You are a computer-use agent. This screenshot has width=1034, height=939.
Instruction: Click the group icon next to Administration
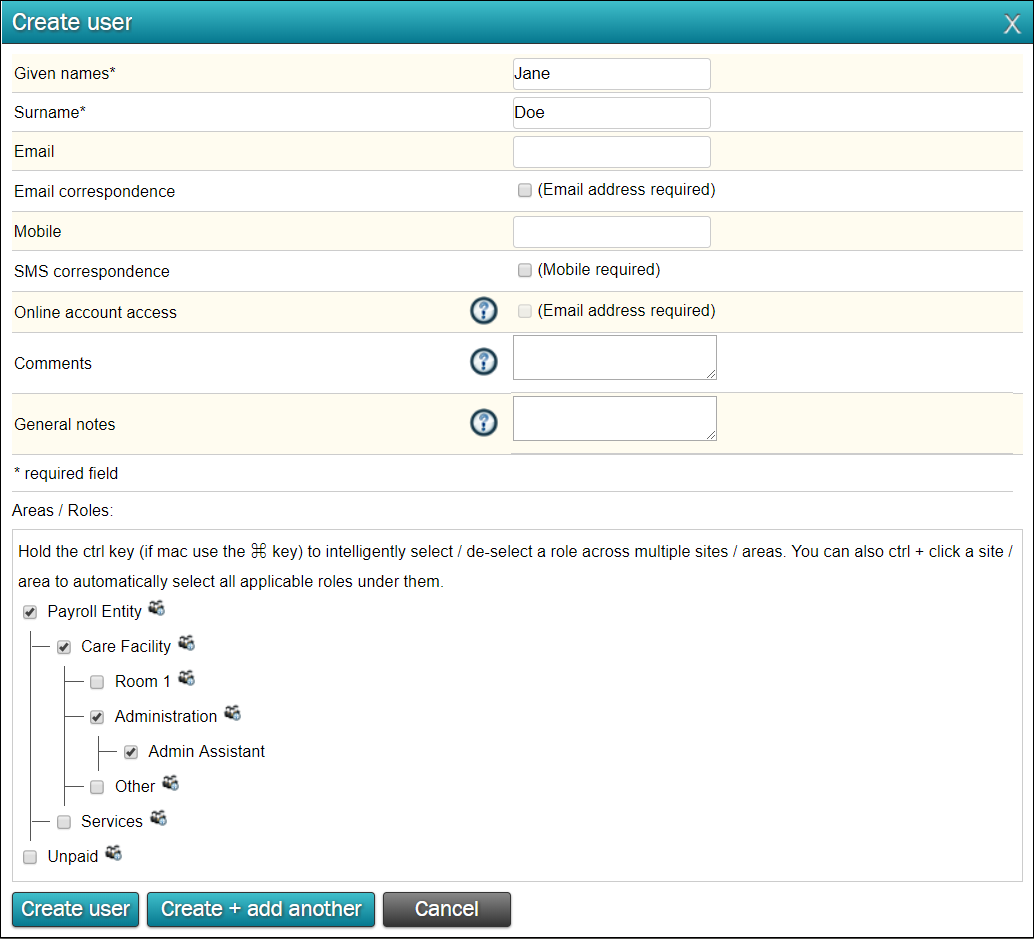point(233,712)
